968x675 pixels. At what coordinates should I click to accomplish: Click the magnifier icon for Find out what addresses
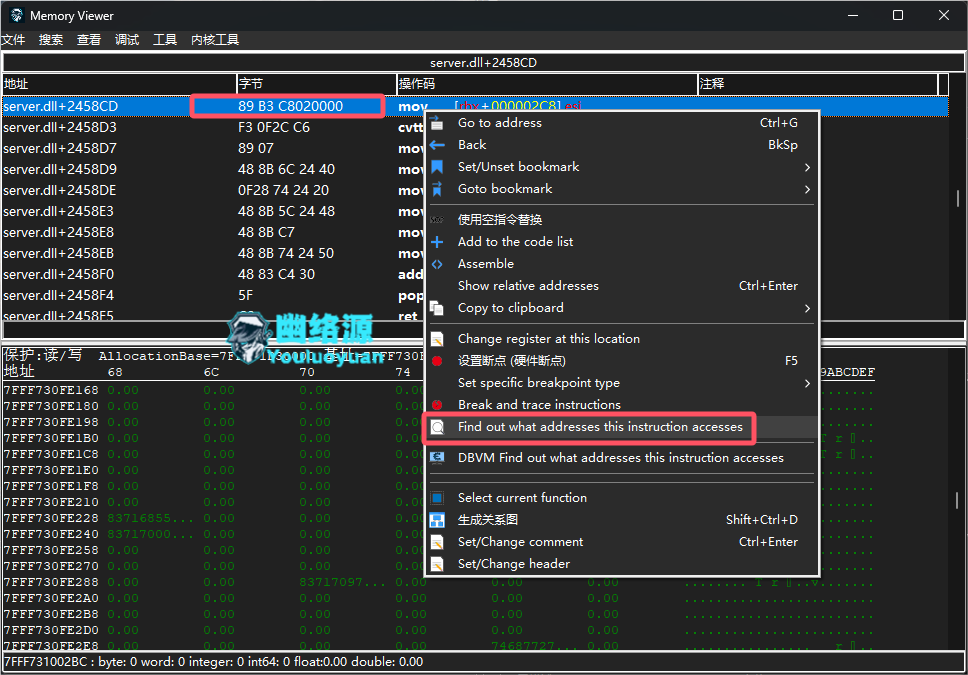[437, 427]
